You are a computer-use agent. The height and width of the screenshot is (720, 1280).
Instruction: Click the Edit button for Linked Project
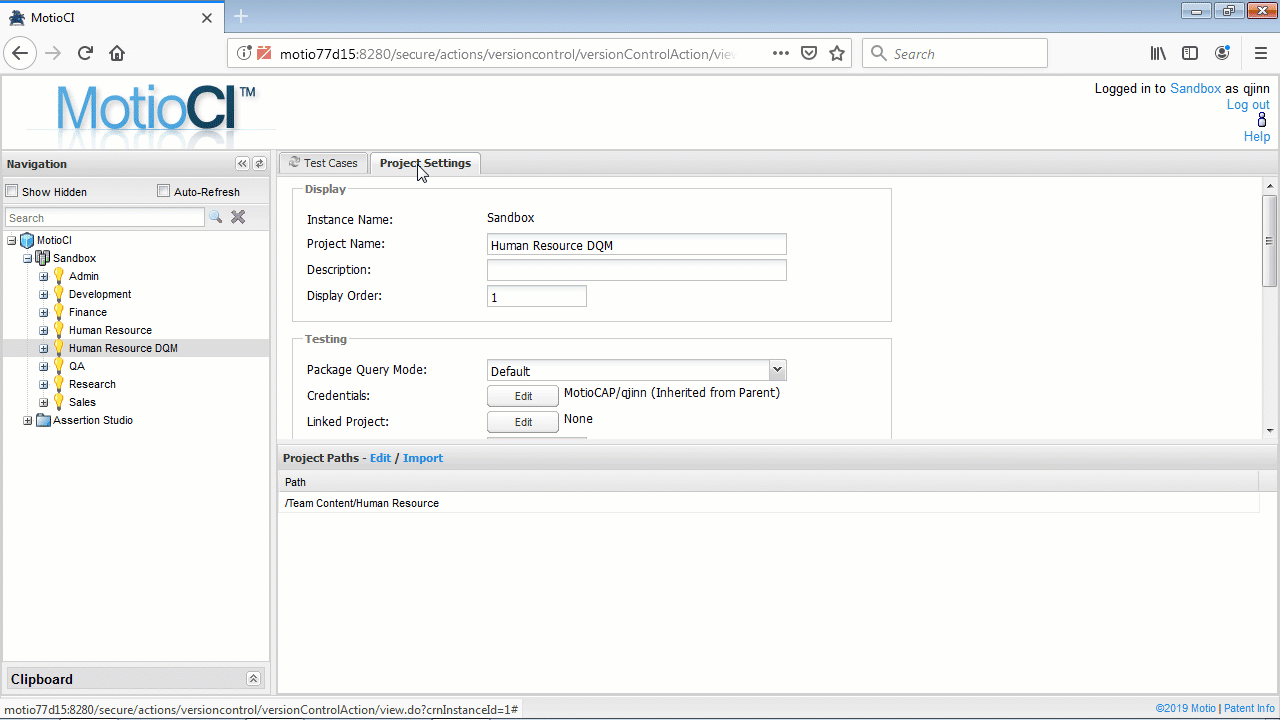point(523,422)
